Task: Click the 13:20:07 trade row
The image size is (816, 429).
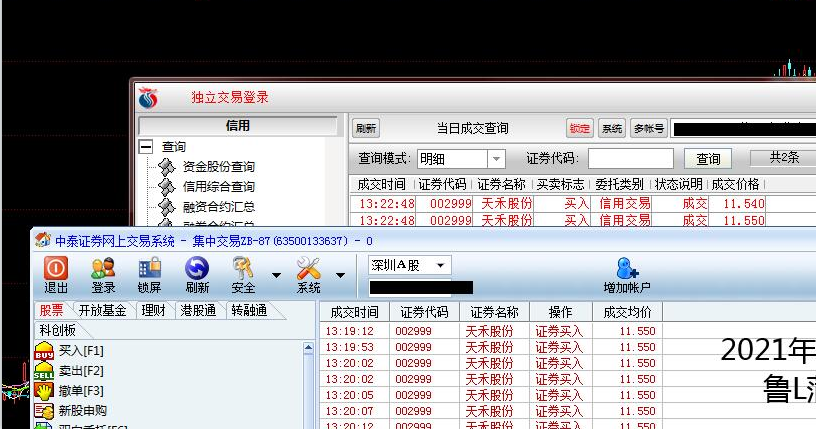Action: click(x=490, y=411)
